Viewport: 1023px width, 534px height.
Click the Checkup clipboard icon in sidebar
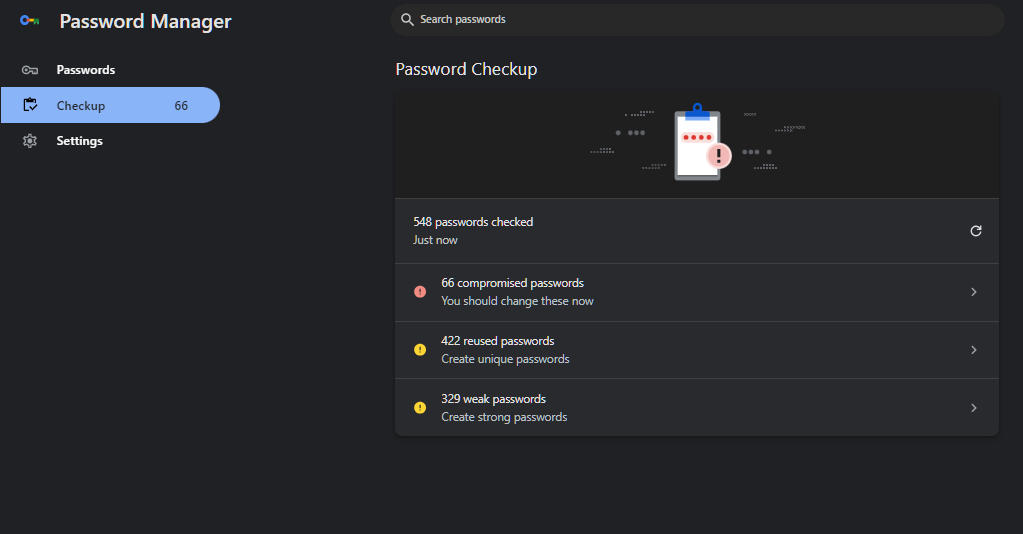pos(30,105)
